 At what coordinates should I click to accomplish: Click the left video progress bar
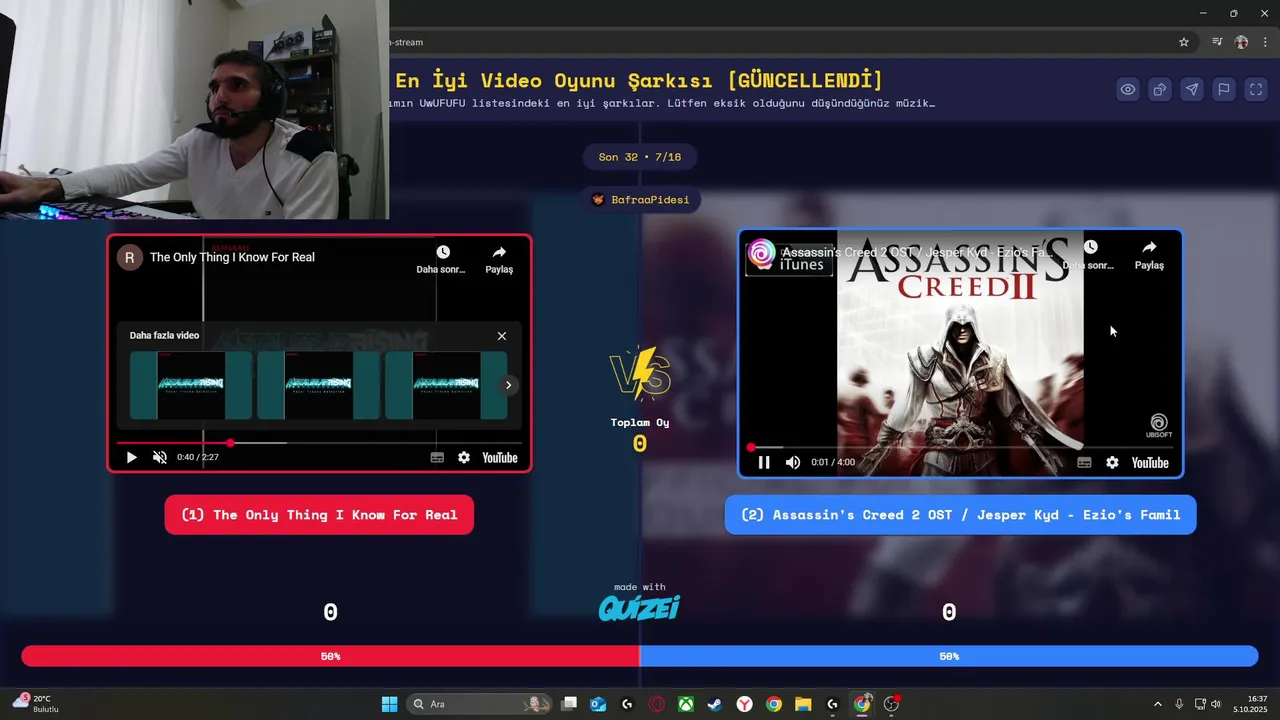[319, 443]
